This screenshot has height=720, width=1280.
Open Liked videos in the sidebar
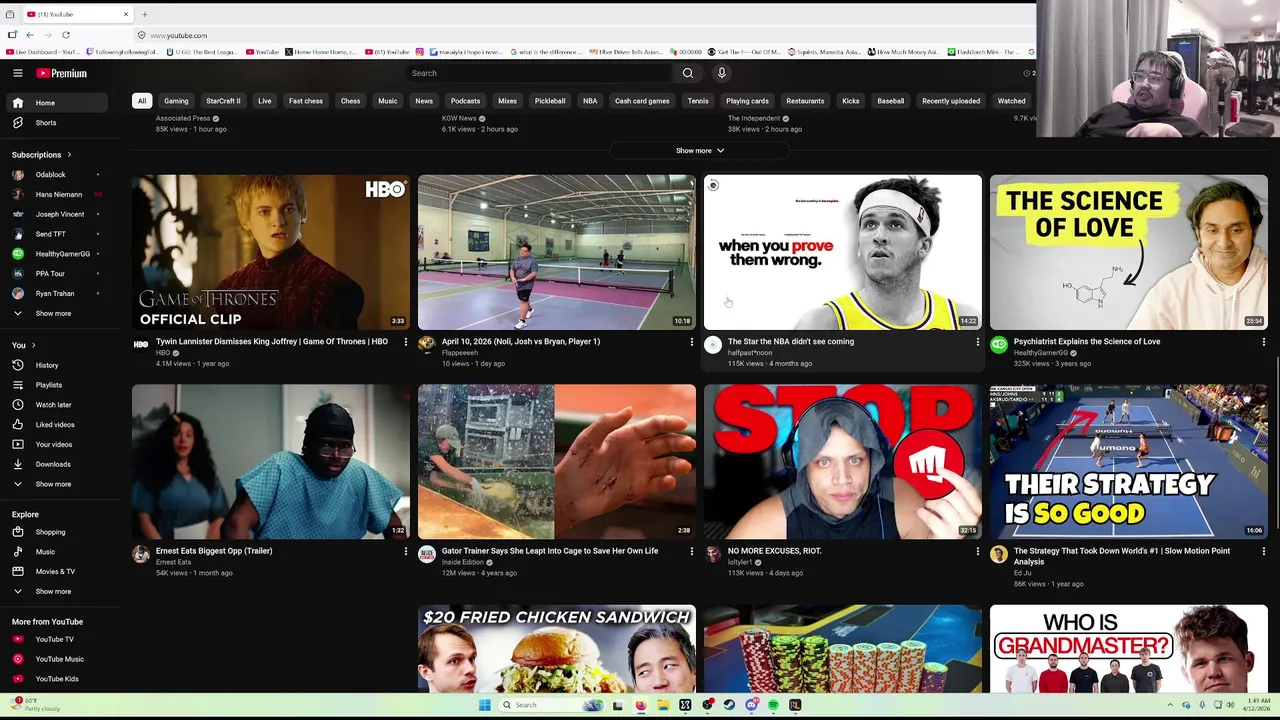(x=56, y=424)
